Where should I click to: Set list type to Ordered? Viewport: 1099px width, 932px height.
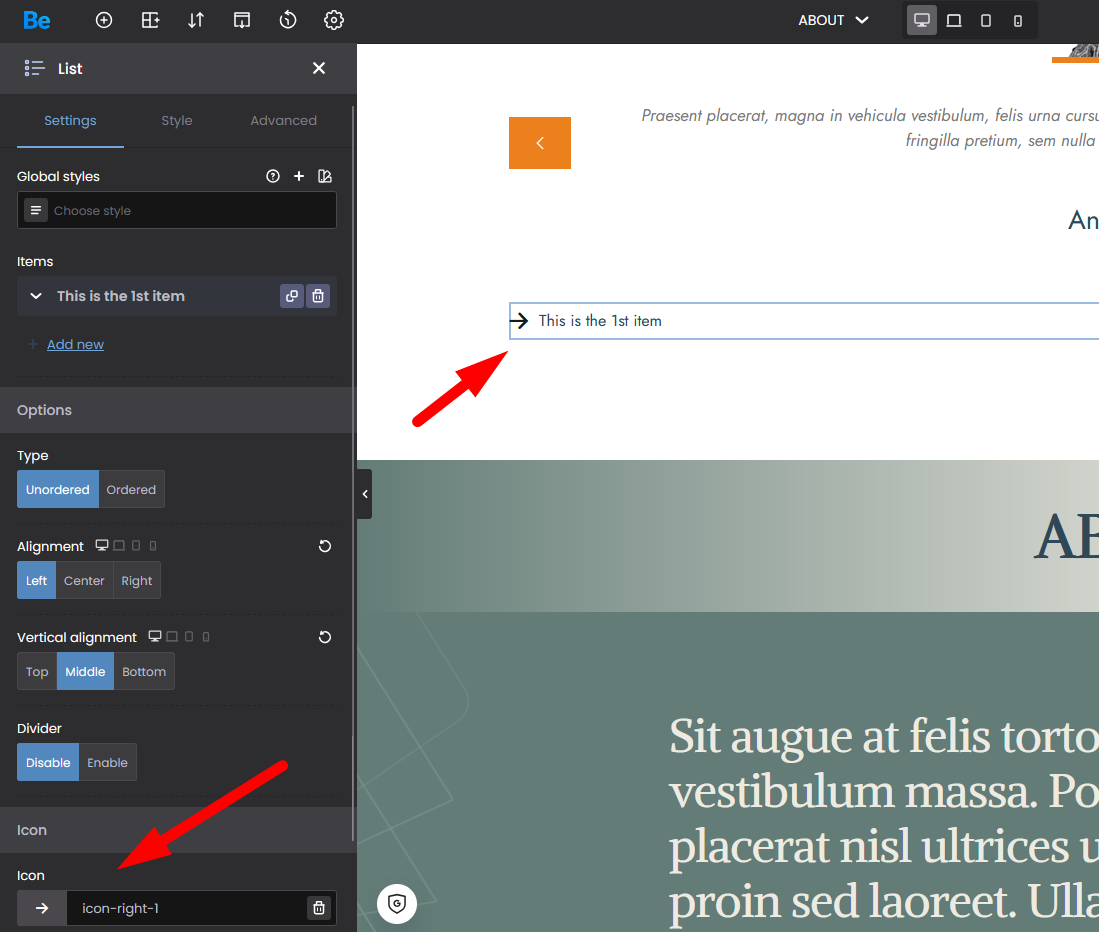tap(131, 490)
